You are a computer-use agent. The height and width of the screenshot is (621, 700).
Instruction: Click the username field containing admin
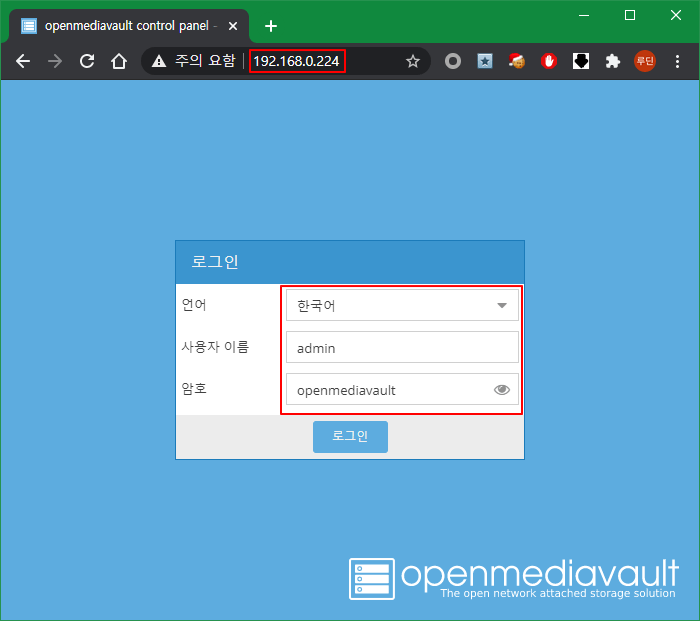[x=402, y=347]
